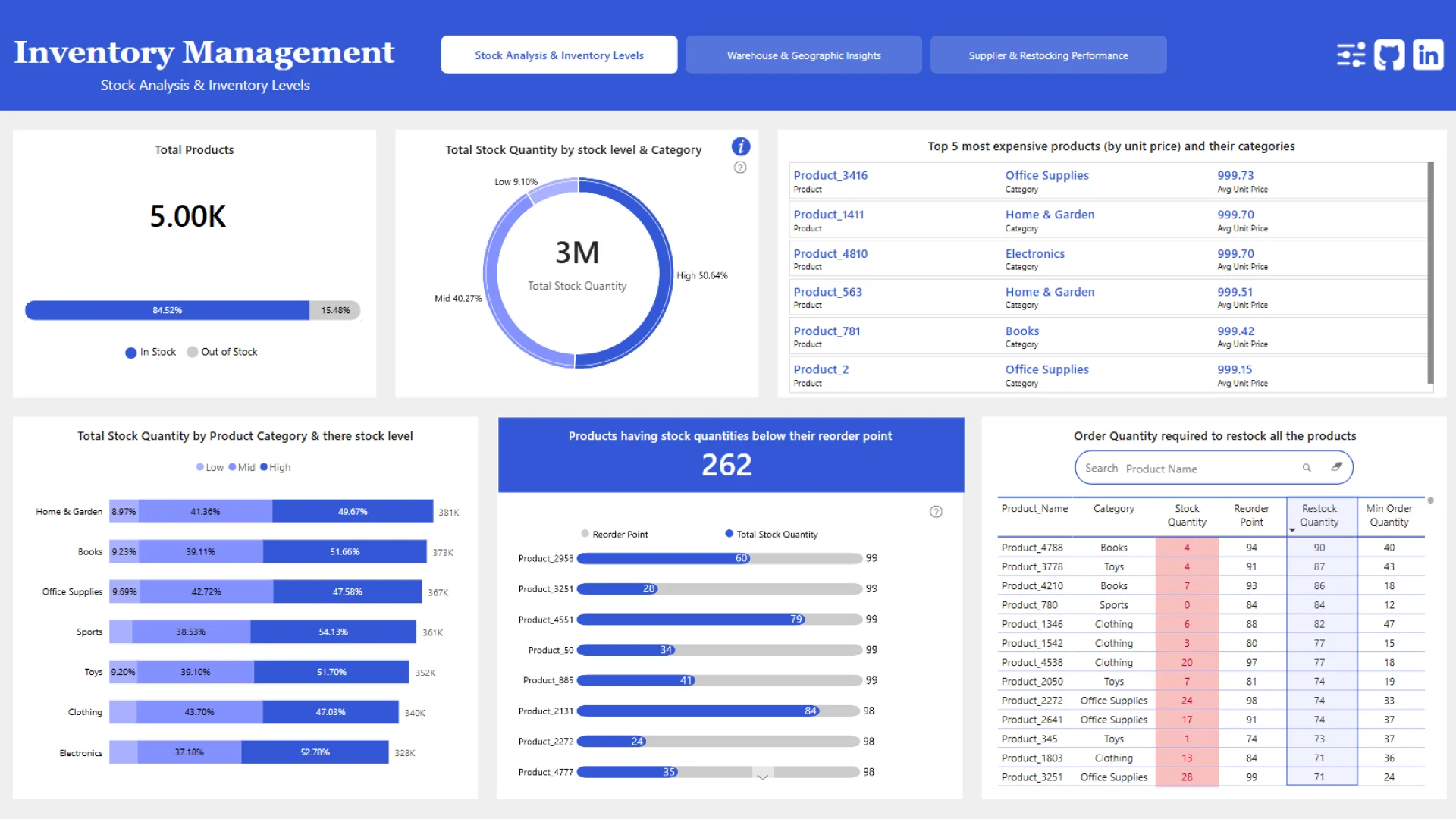Clear search with the eraser icon

[1336, 467]
